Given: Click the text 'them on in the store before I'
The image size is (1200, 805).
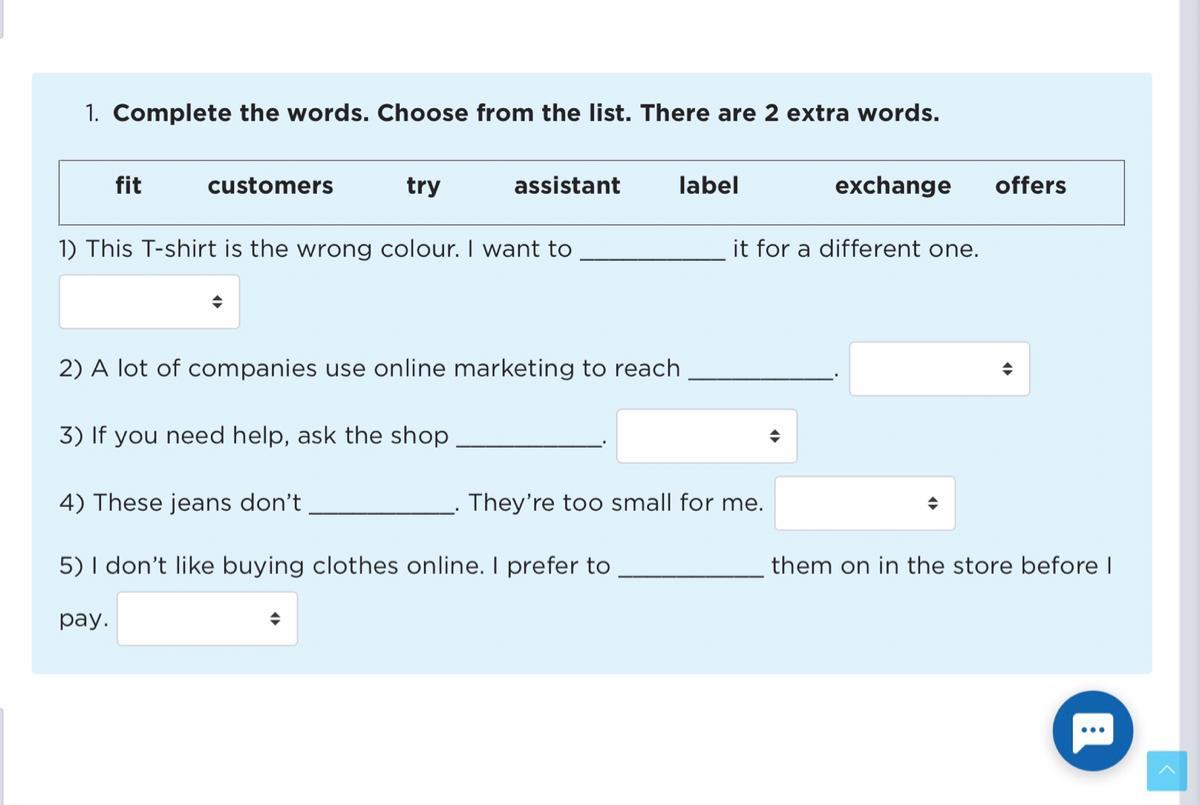Looking at the screenshot, I should tap(941, 566).
